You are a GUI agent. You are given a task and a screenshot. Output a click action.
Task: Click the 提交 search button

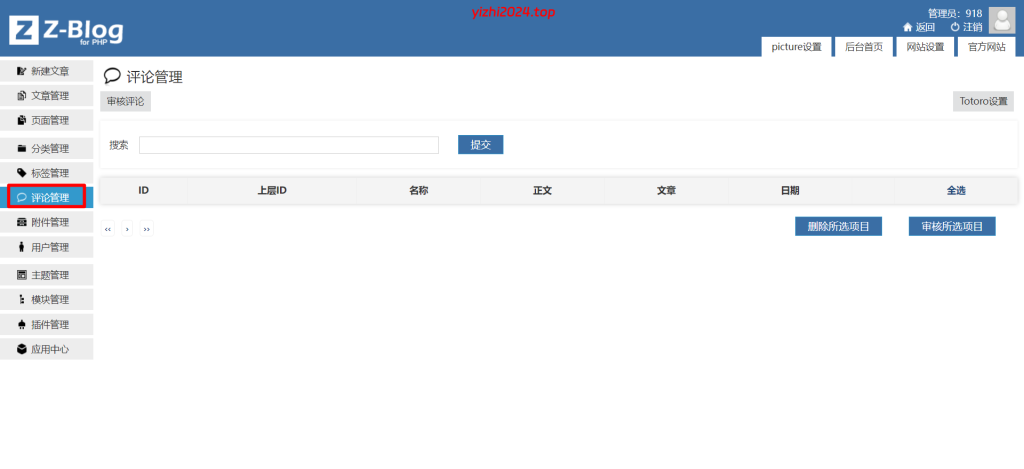[x=481, y=145]
